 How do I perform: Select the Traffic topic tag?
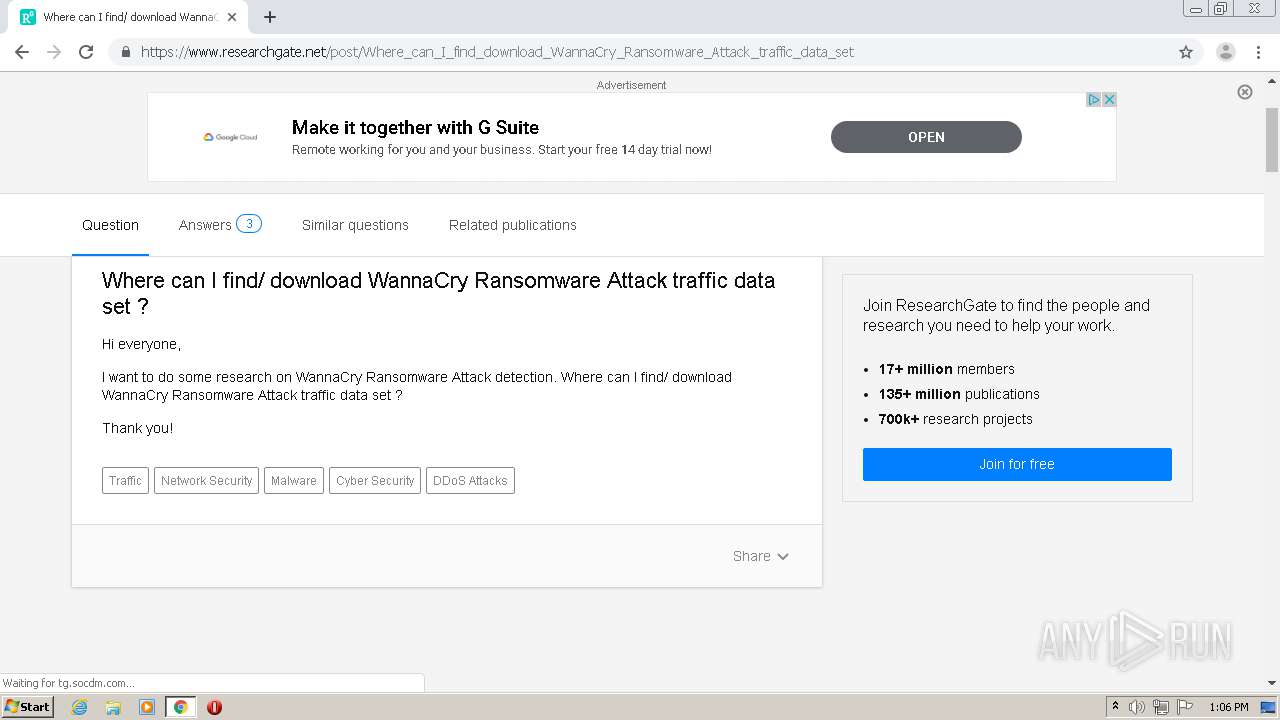coord(125,481)
